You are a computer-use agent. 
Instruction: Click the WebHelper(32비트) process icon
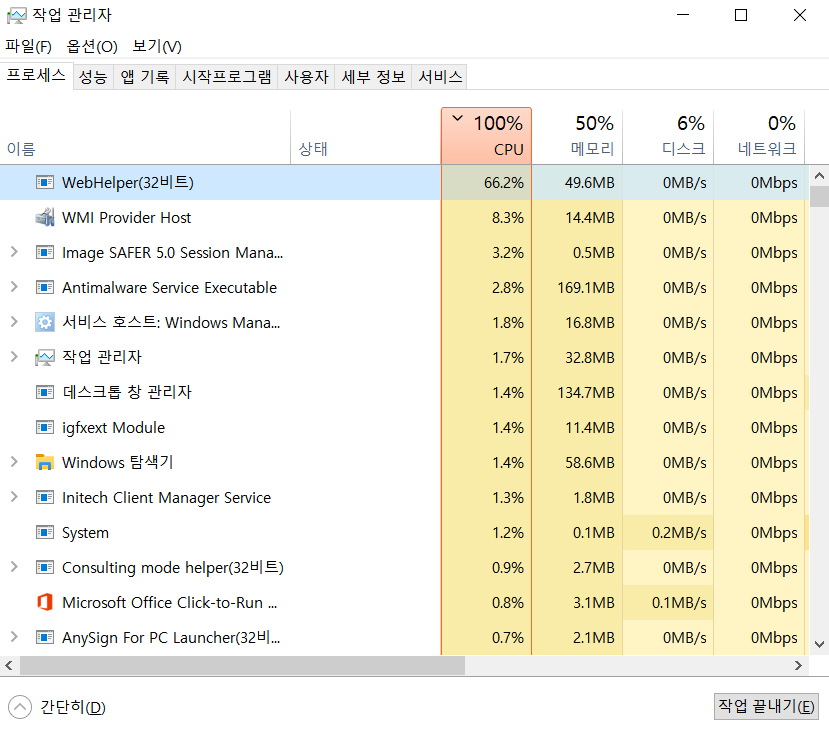click(x=45, y=182)
